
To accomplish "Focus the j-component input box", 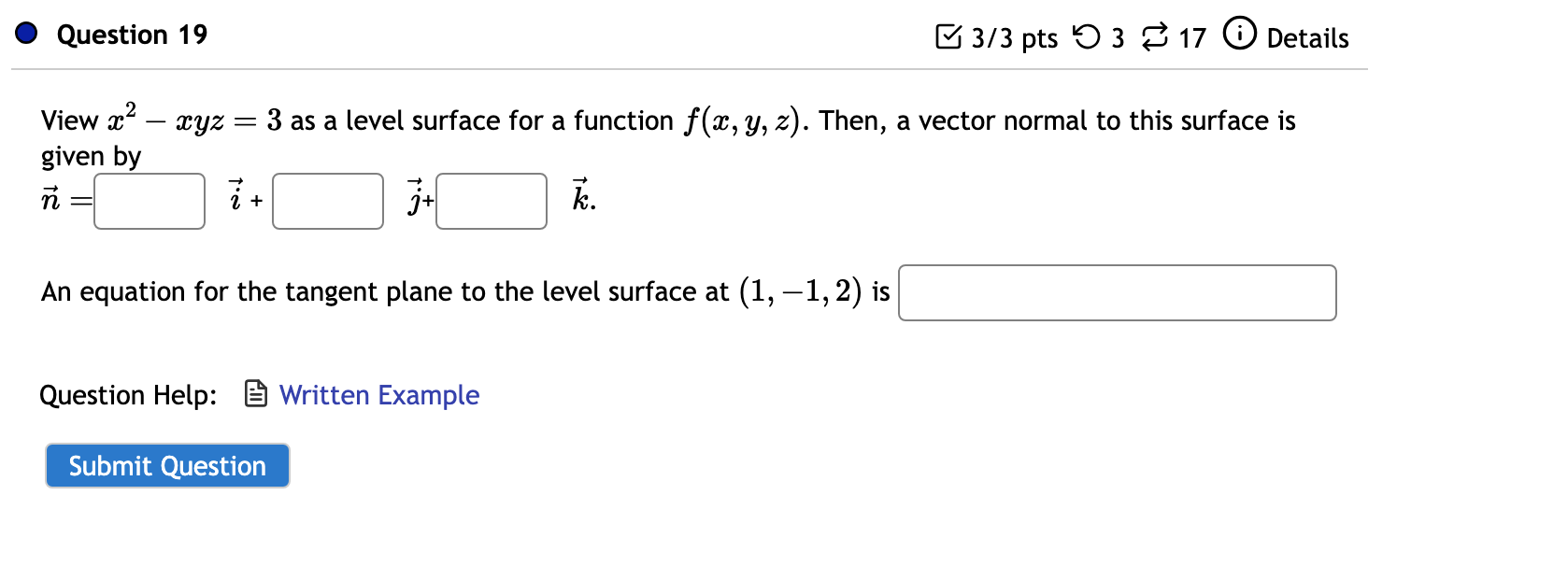I will 328,201.
